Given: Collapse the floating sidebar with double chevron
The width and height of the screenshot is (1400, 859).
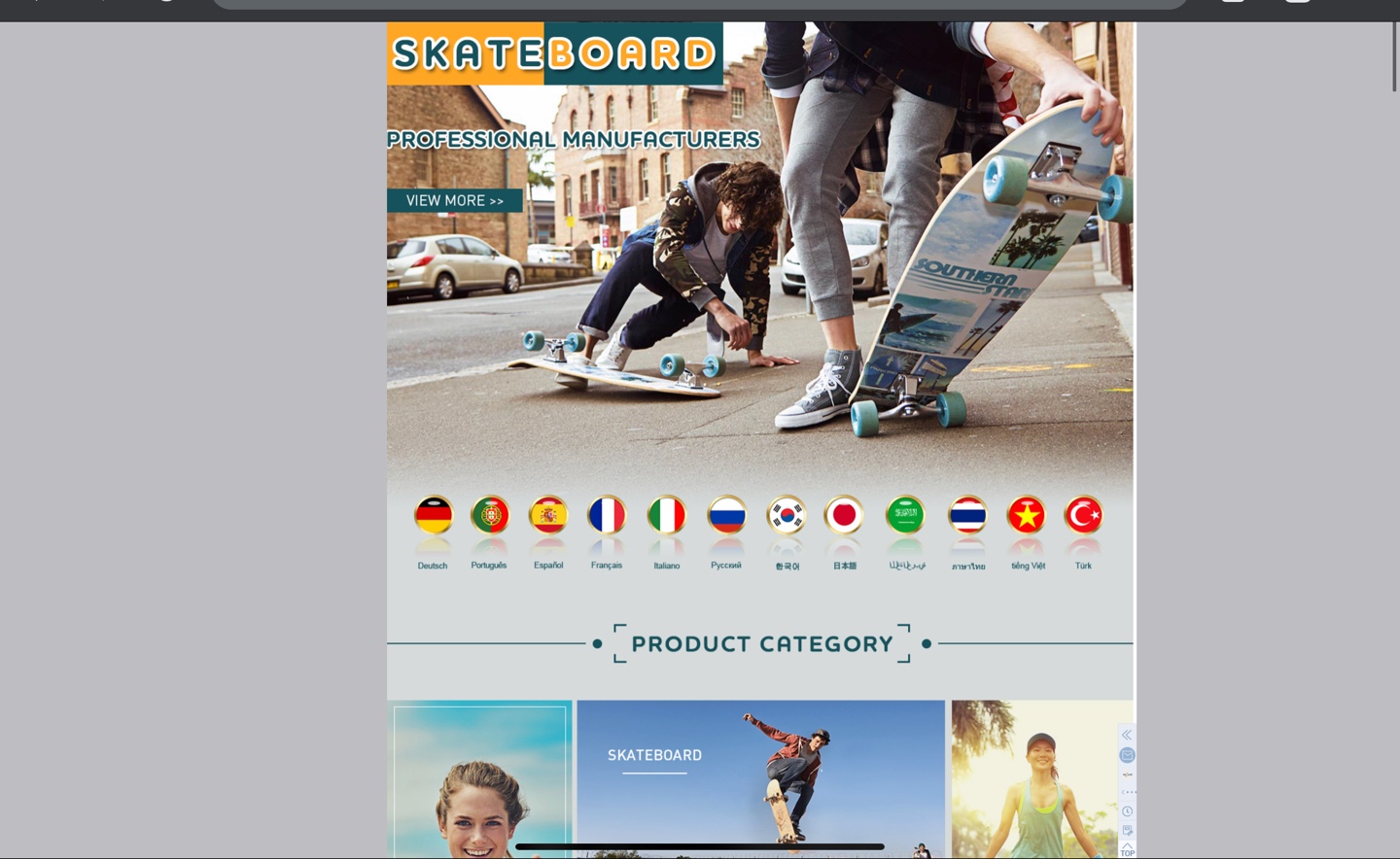Looking at the screenshot, I should pyautogui.click(x=1127, y=736).
